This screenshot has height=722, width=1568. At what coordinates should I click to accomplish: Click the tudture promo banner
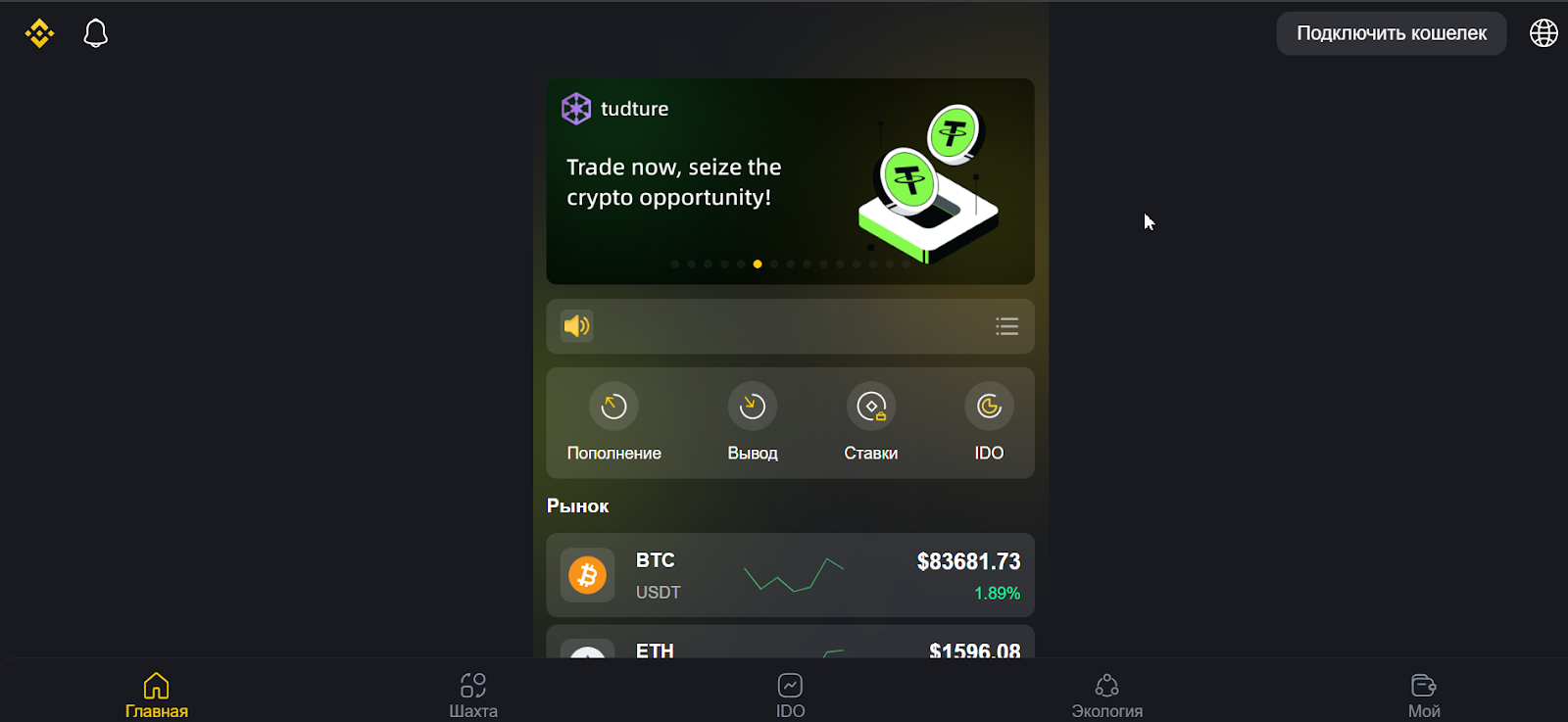[790, 181]
